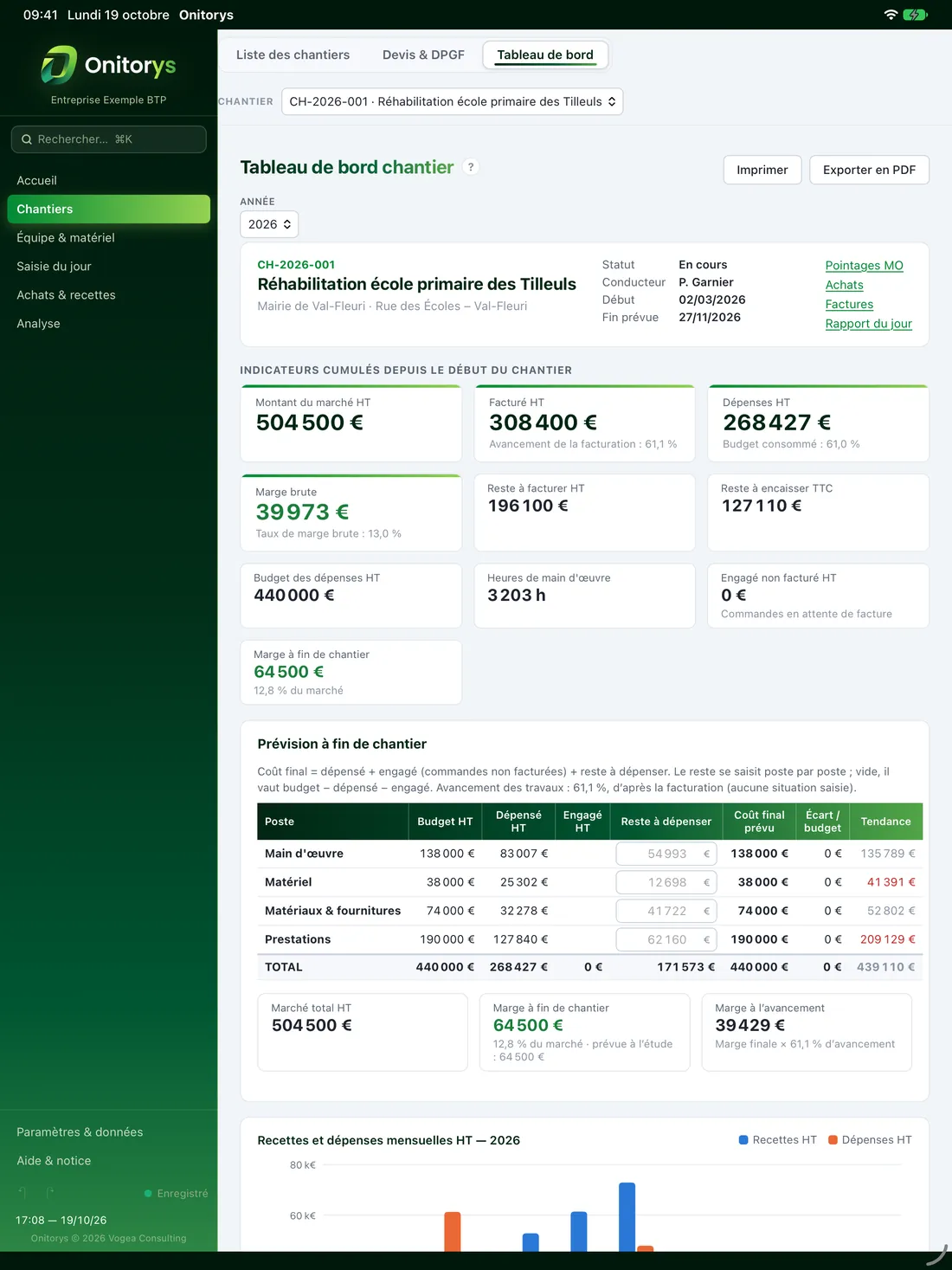952x1270 pixels.
Task: Click the Montant du marché HT card
Action: click(x=351, y=423)
